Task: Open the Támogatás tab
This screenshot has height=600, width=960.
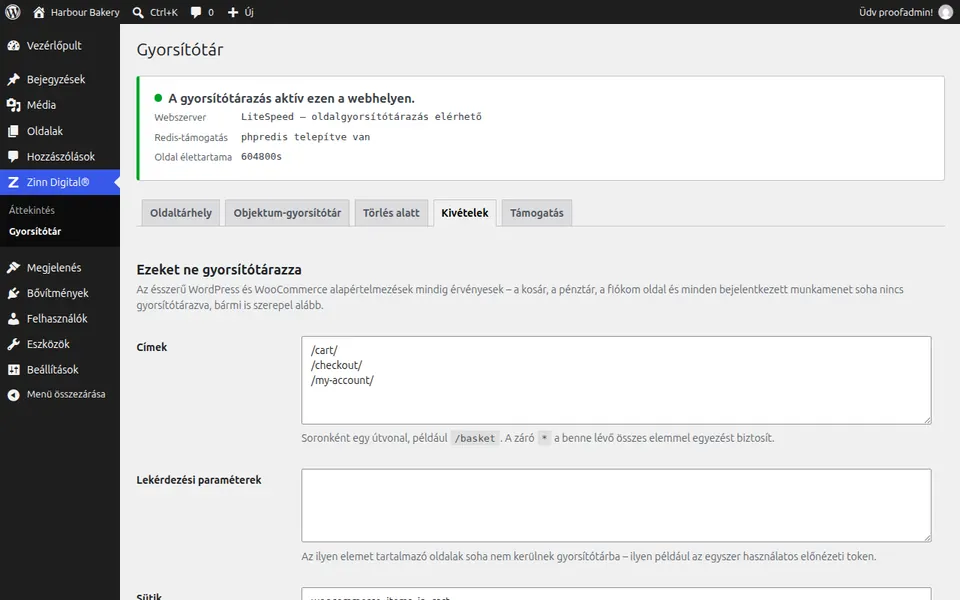Action: coord(537,213)
